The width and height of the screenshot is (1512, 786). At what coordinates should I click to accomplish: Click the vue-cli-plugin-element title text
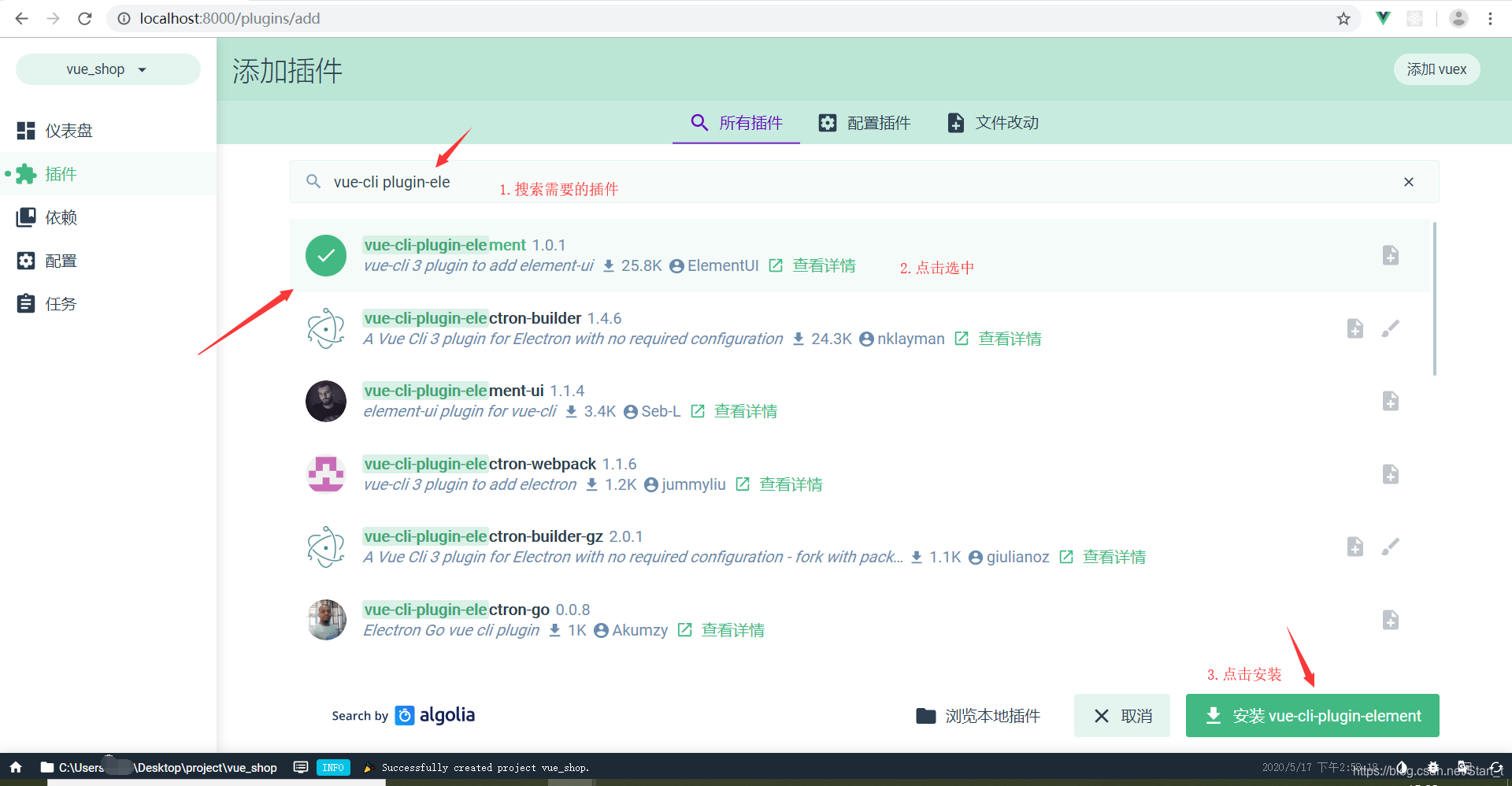444,245
